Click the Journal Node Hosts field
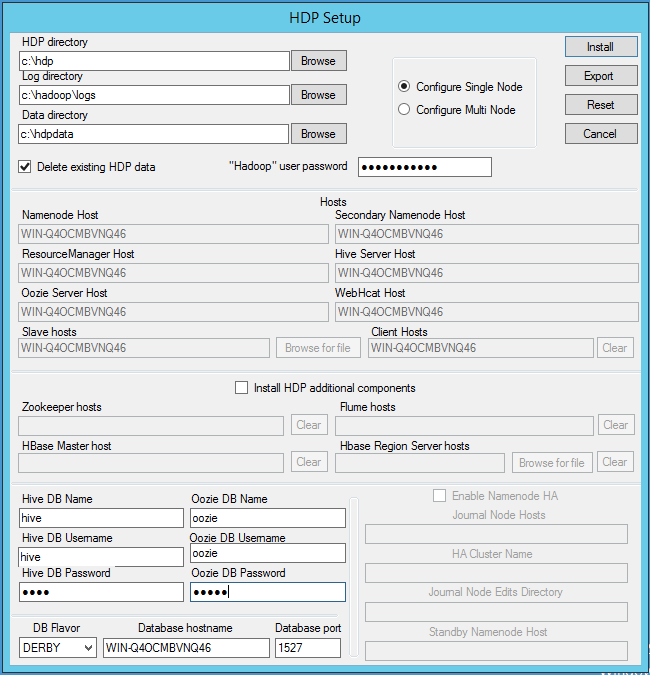The height and width of the screenshot is (675, 650). [x=496, y=534]
